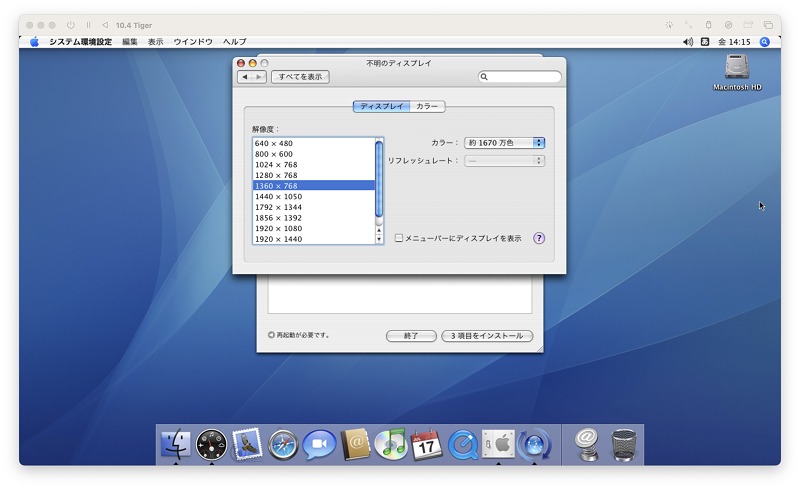This screenshot has width=800, height=489.
Task: Click the volume icon in menu bar
Action: pyautogui.click(x=688, y=42)
